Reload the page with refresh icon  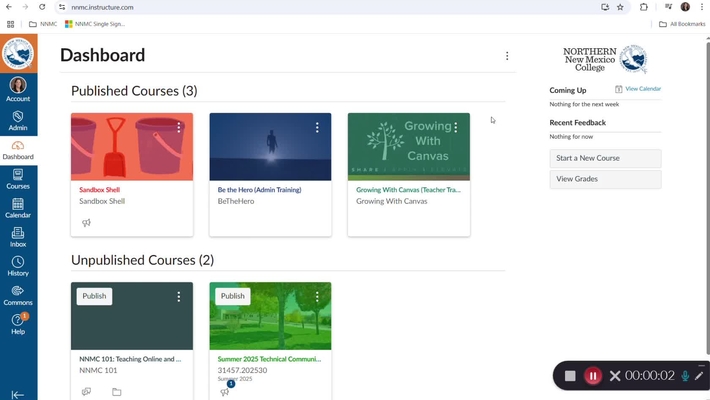[x=42, y=7]
